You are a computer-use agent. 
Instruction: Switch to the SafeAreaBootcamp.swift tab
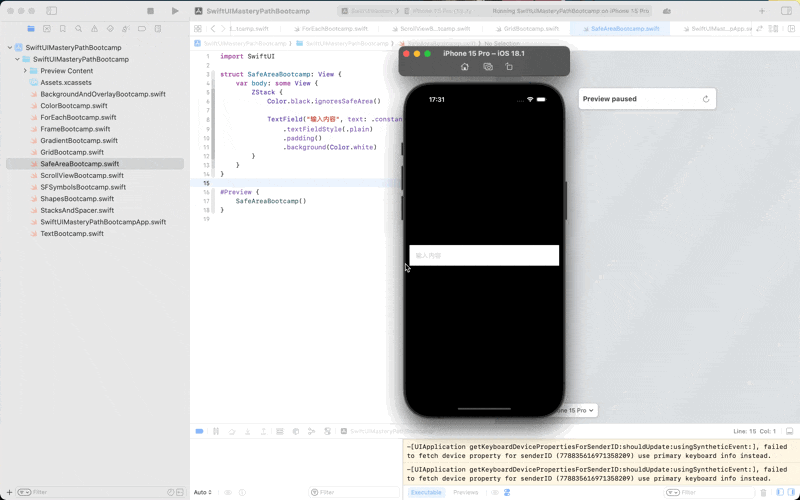[620, 29]
